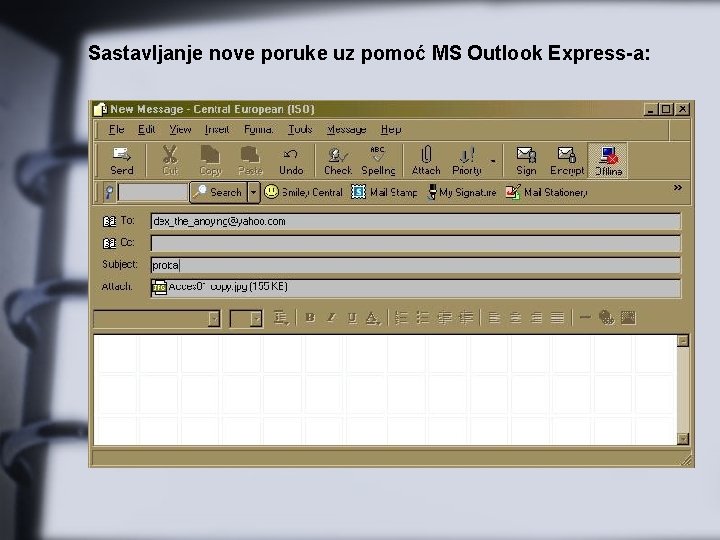720x540 pixels.
Task: Click the Cc address book button
Action: click(x=118, y=242)
